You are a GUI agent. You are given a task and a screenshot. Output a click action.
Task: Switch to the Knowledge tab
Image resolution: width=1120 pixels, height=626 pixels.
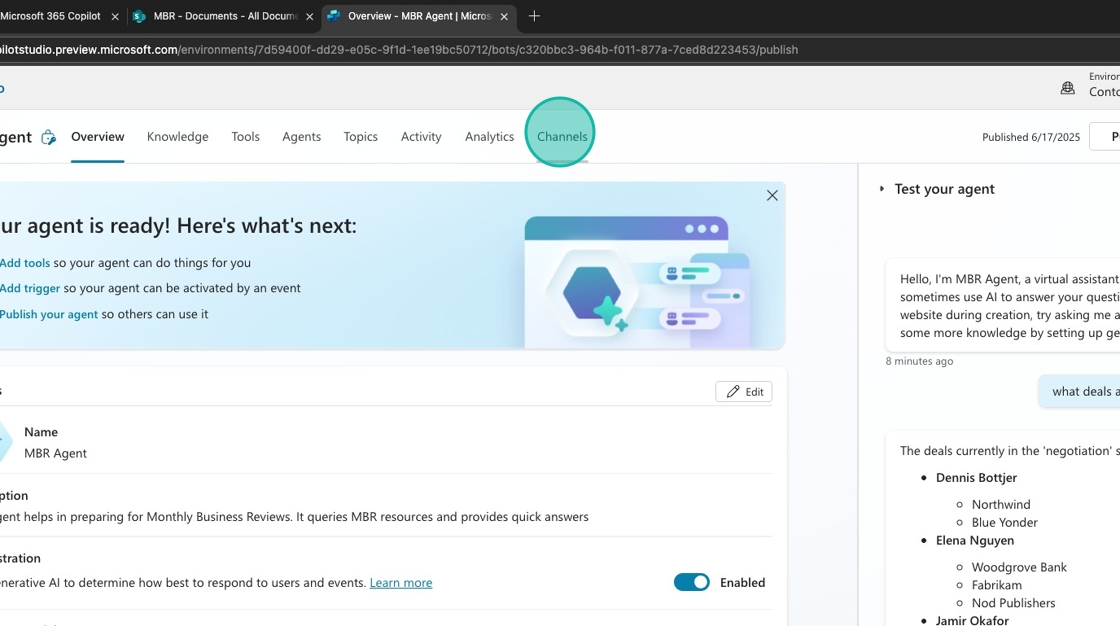(x=178, y=136)
